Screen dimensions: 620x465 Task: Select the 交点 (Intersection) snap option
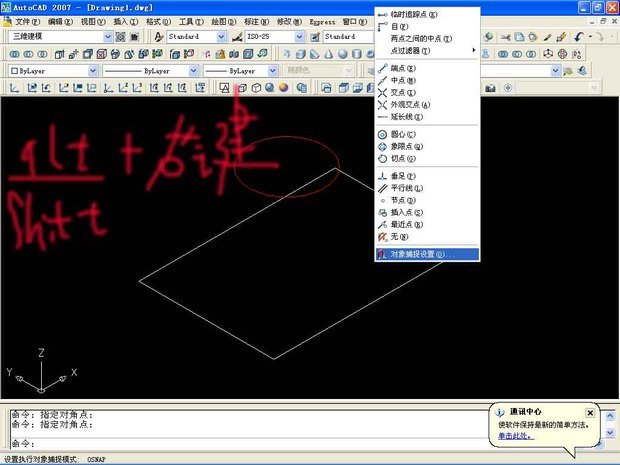[404, 92]
